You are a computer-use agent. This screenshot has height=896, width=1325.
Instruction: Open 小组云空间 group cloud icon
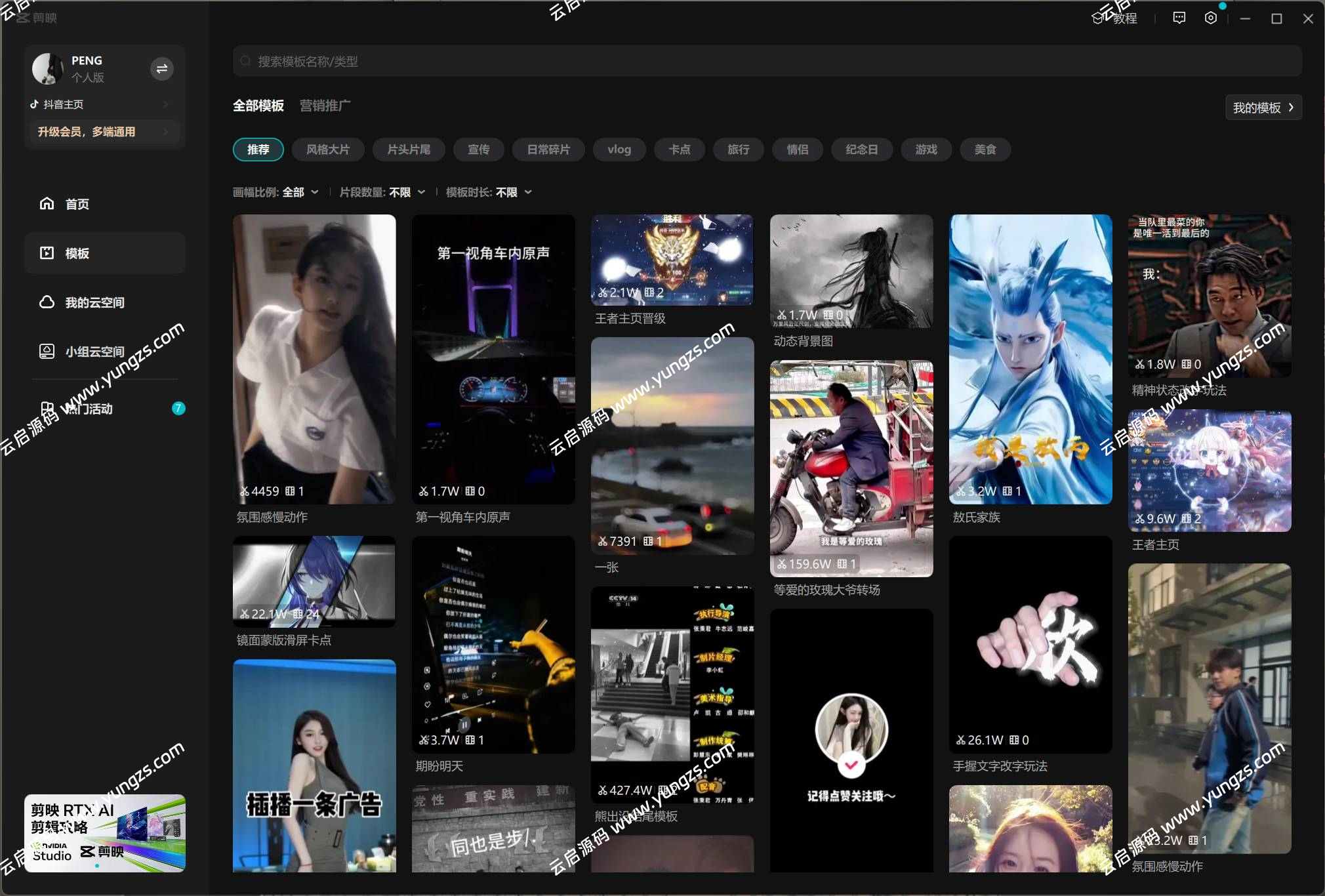(x=47, y=351)
